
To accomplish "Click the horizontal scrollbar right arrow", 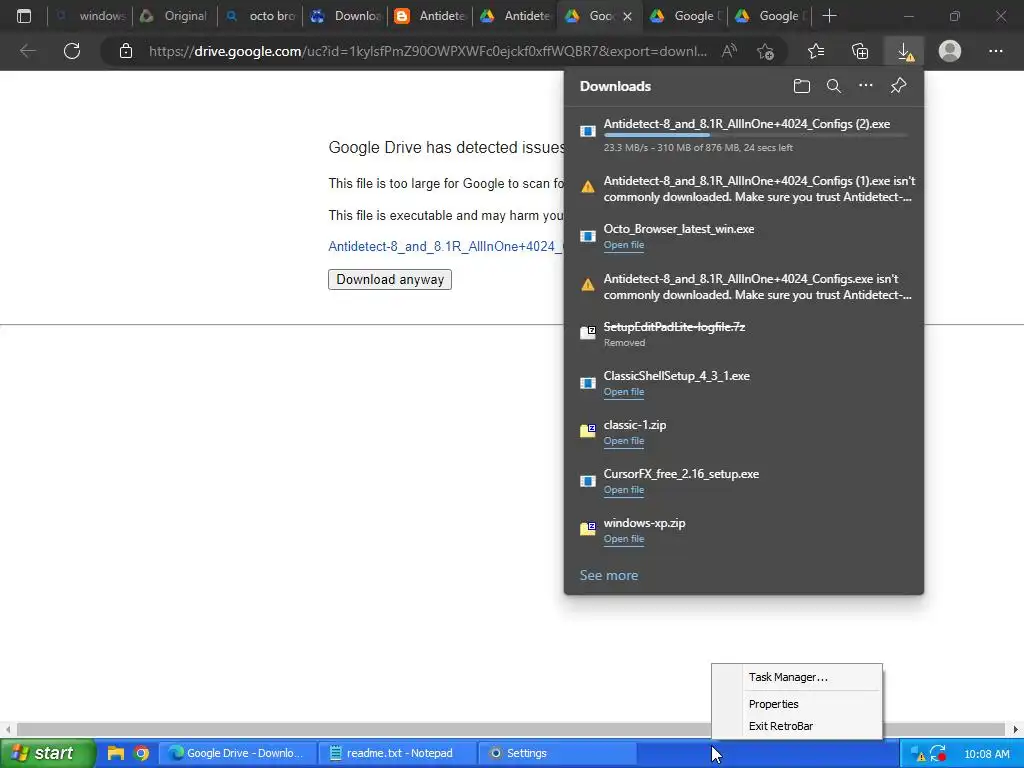I will [x=1016, y=729].
